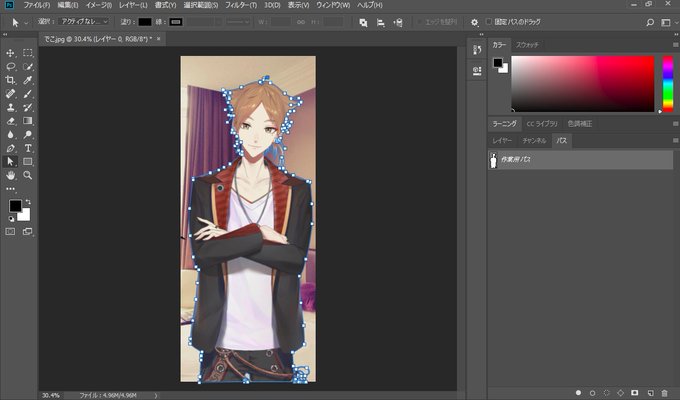Open the Color panel flyout menu

point(675,45)
